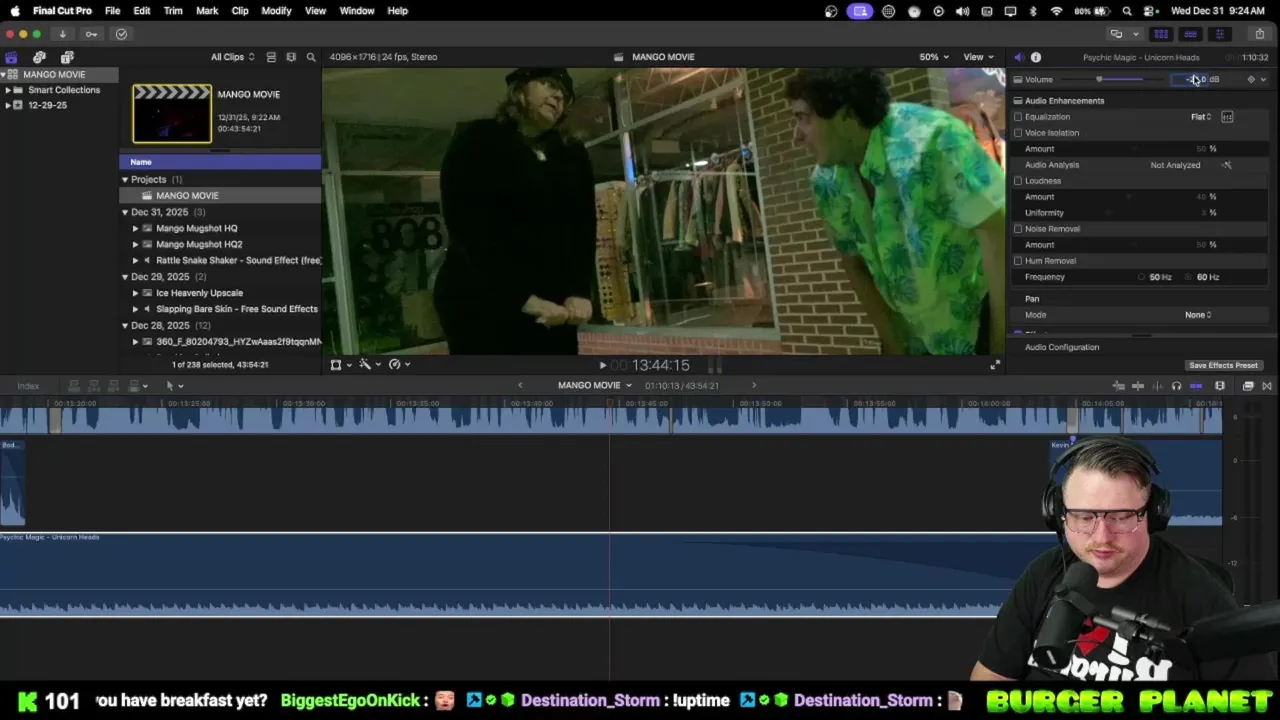Open the Edit menu

(x=142, y=11)
